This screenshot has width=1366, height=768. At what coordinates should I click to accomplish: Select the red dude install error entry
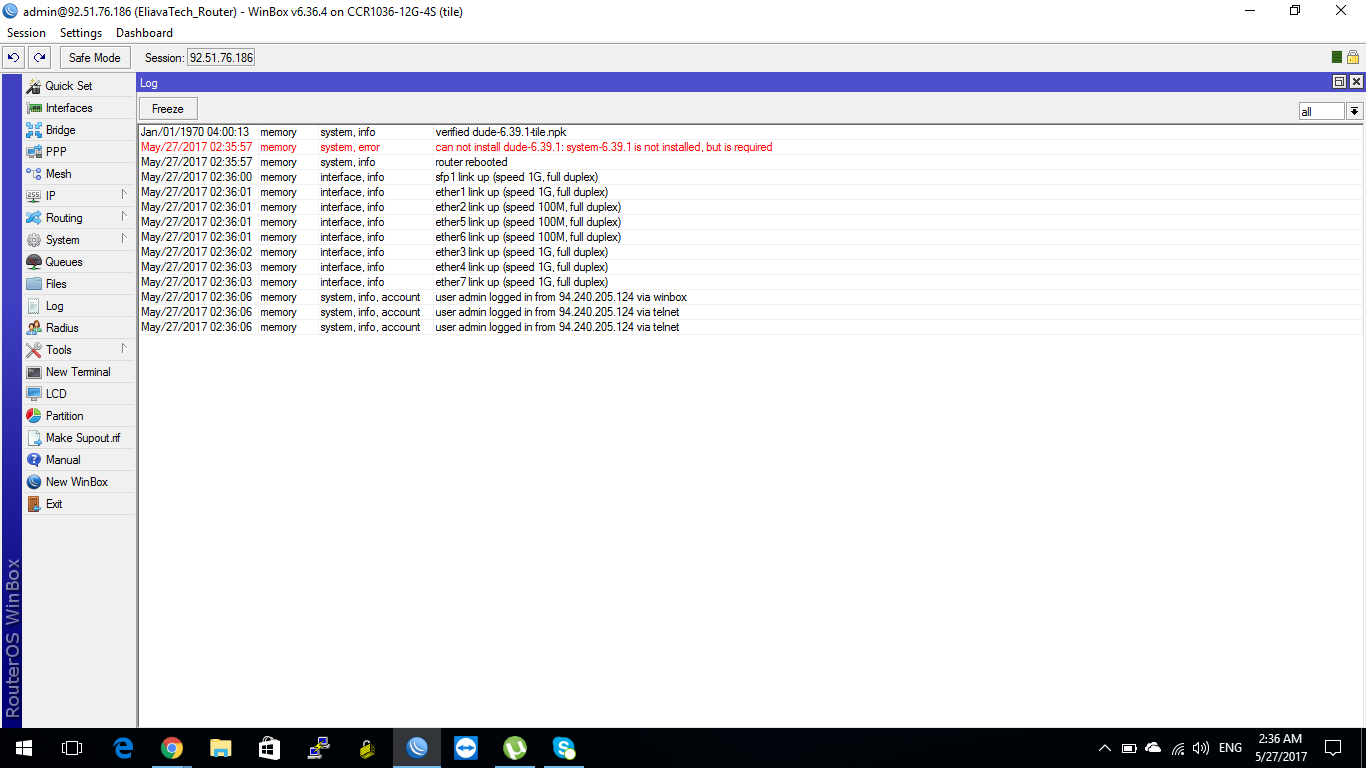(x=750, y=147)
